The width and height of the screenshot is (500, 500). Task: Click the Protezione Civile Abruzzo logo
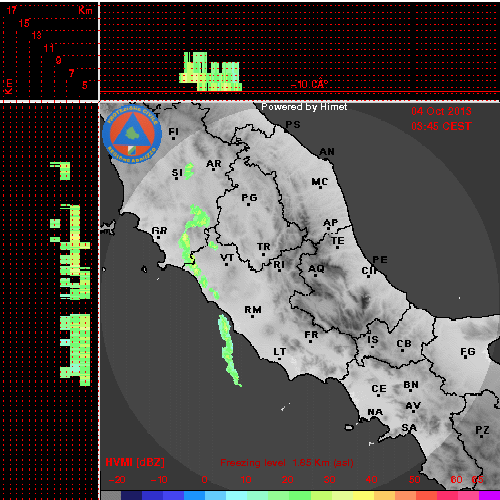[x=132, y=134]
